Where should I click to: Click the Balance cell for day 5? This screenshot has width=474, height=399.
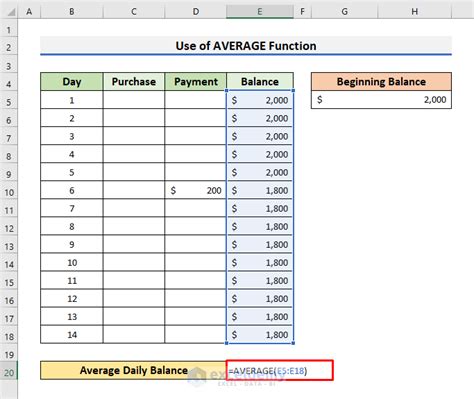coord(260,172)
